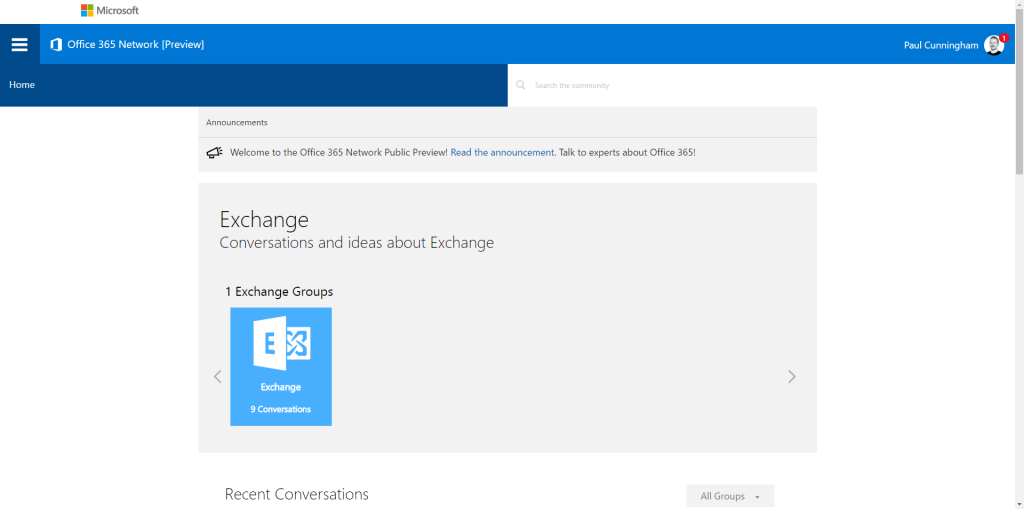1024x509 pixels.
Task: Click the megaphone announcement icon
Action: 215,152
